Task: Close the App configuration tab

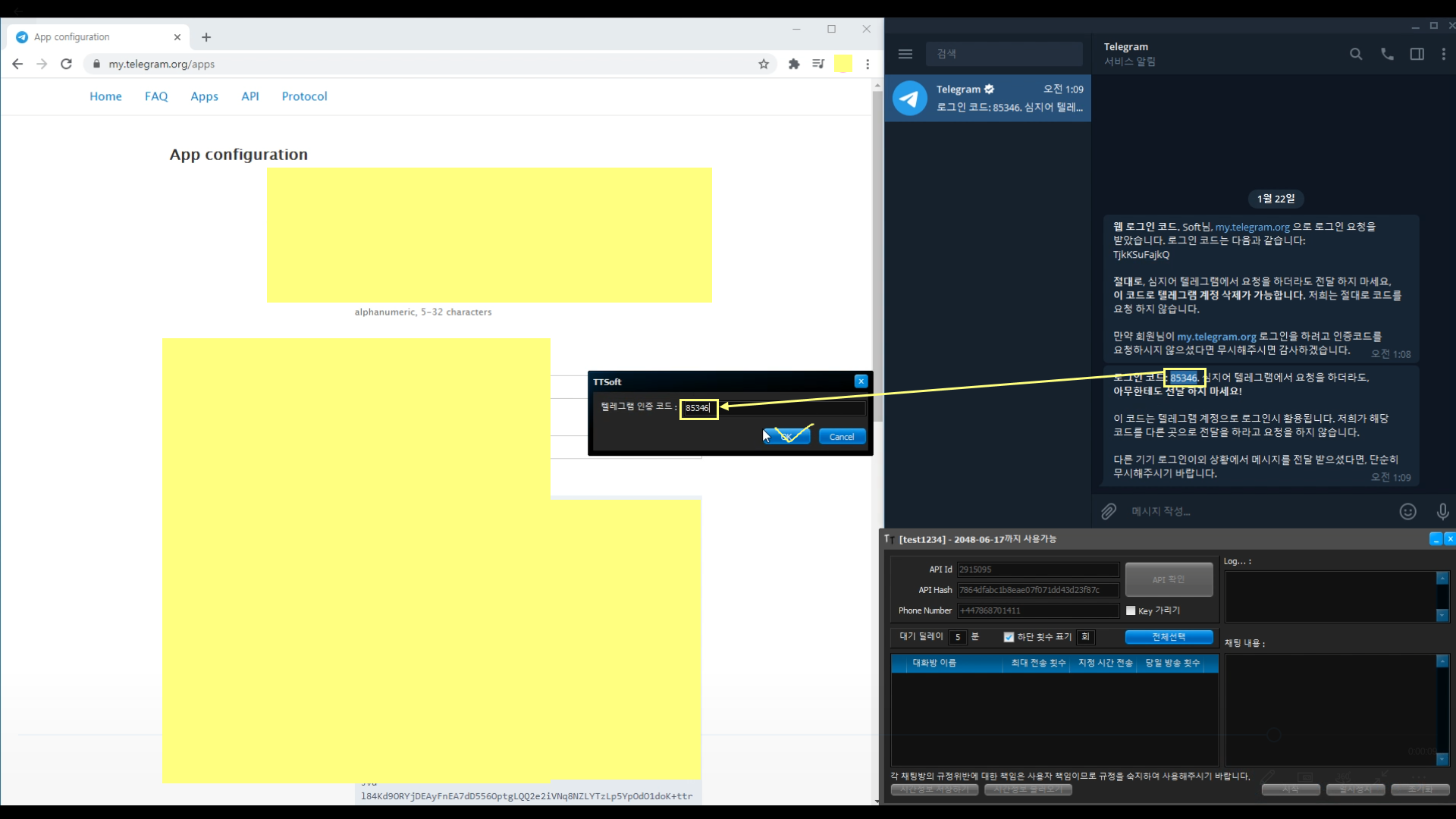Action: (177, 37)
